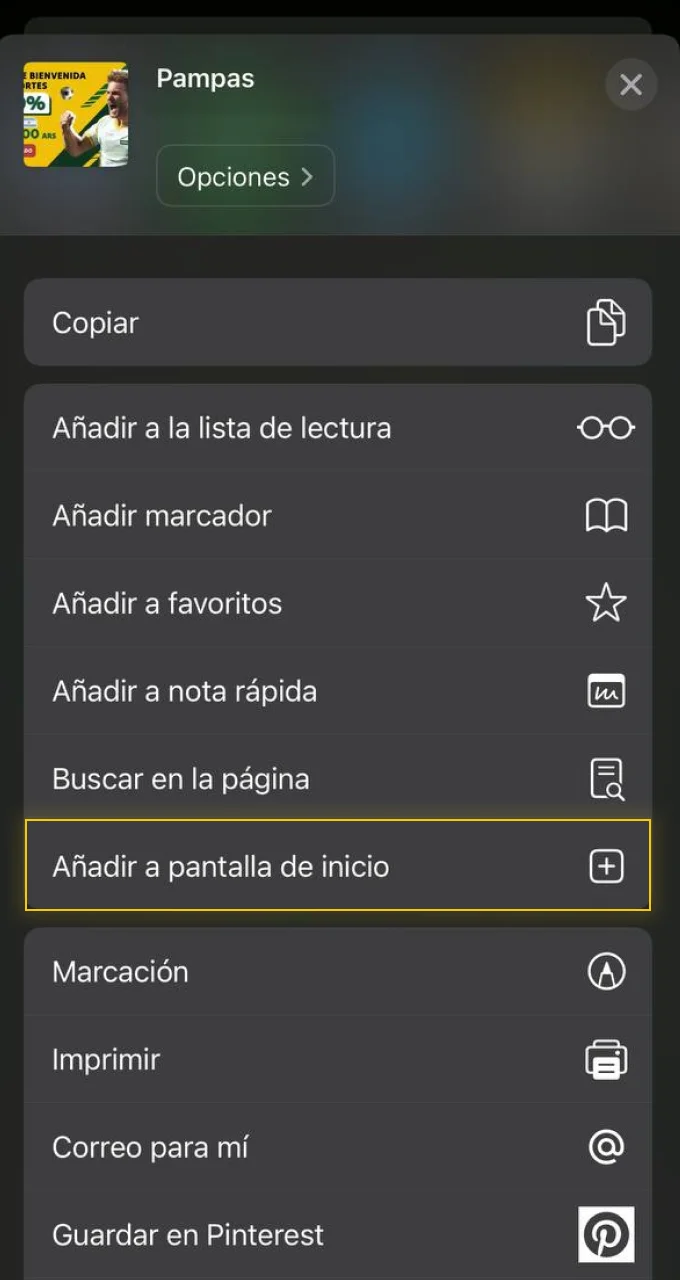The image size is (680, 1280).
Task: Click the printer icon beside Imprimir
Action: (x=606, y=1058)
